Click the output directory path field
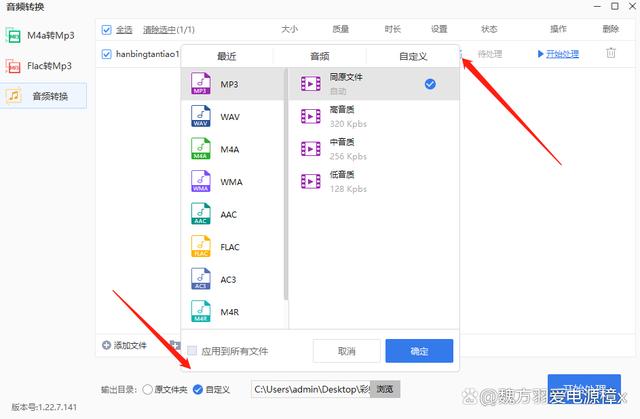The image size is (640, 419). (312, 389)
